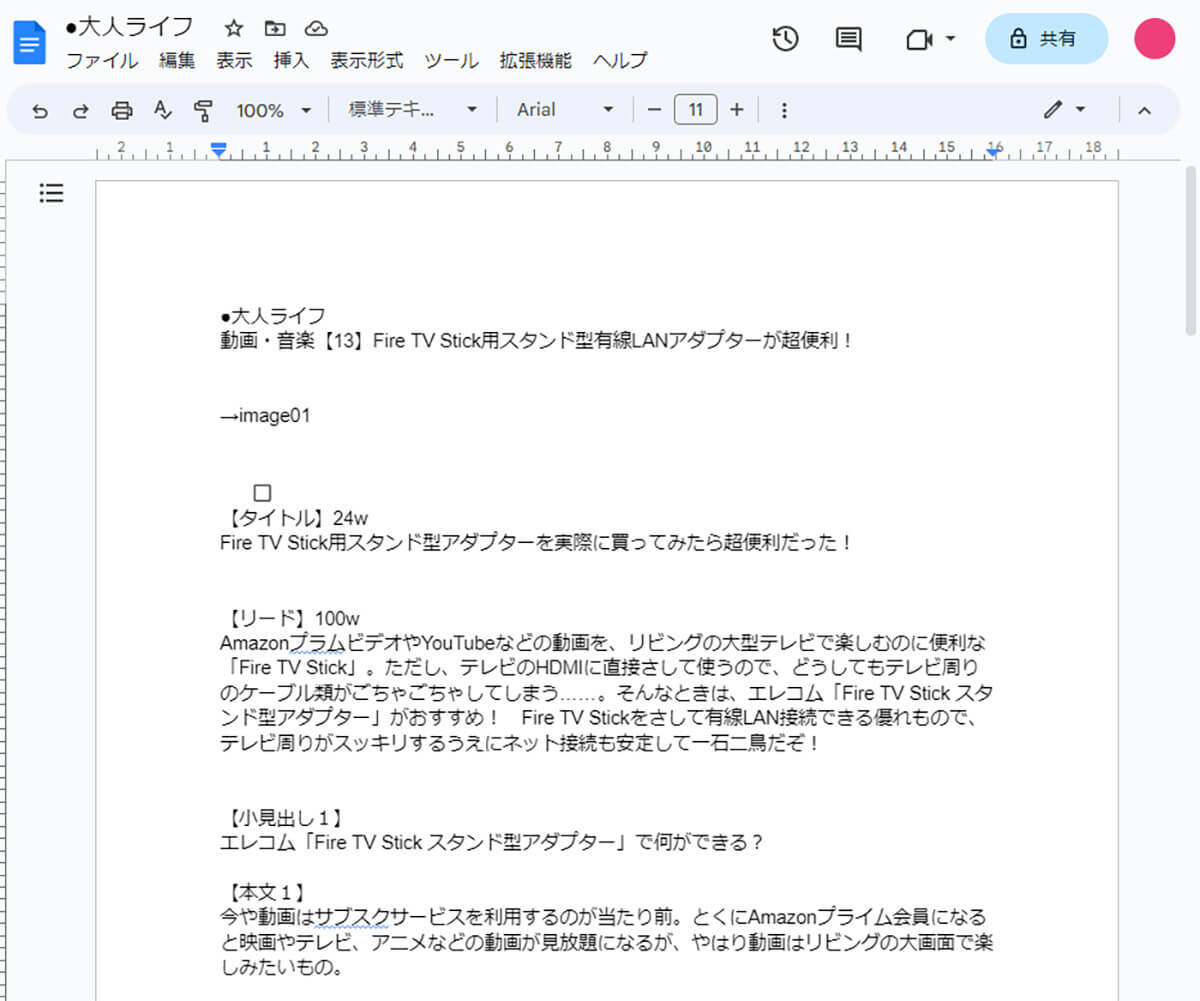Image resolution: width=1200 pixels, height=1001 pixels.
Task: Click the 【タイトル】24w line
Action: pos(294,518)
